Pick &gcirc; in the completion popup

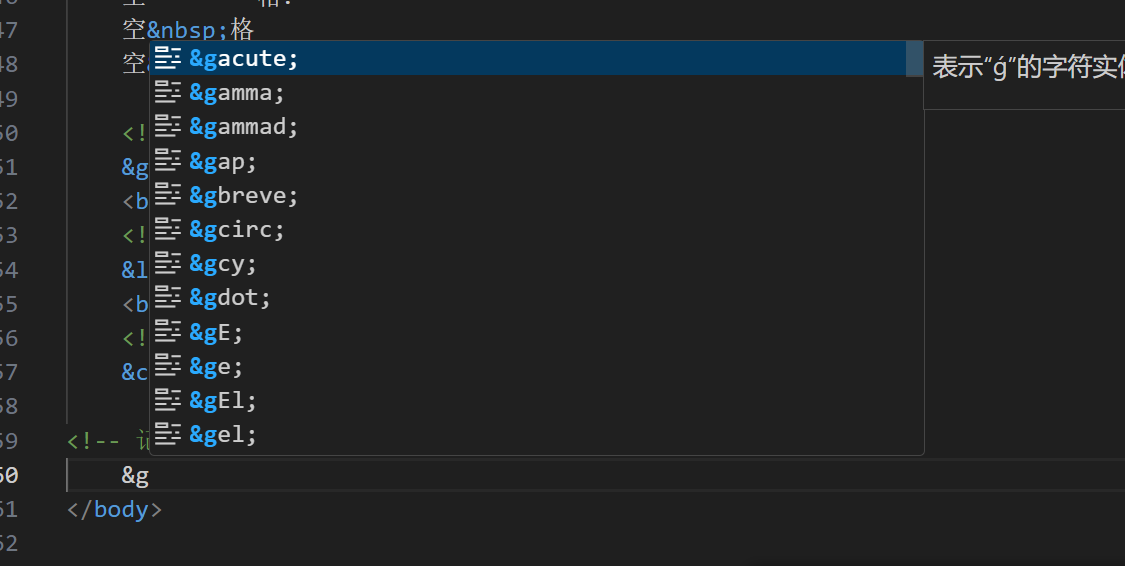[x=536, y=229]
